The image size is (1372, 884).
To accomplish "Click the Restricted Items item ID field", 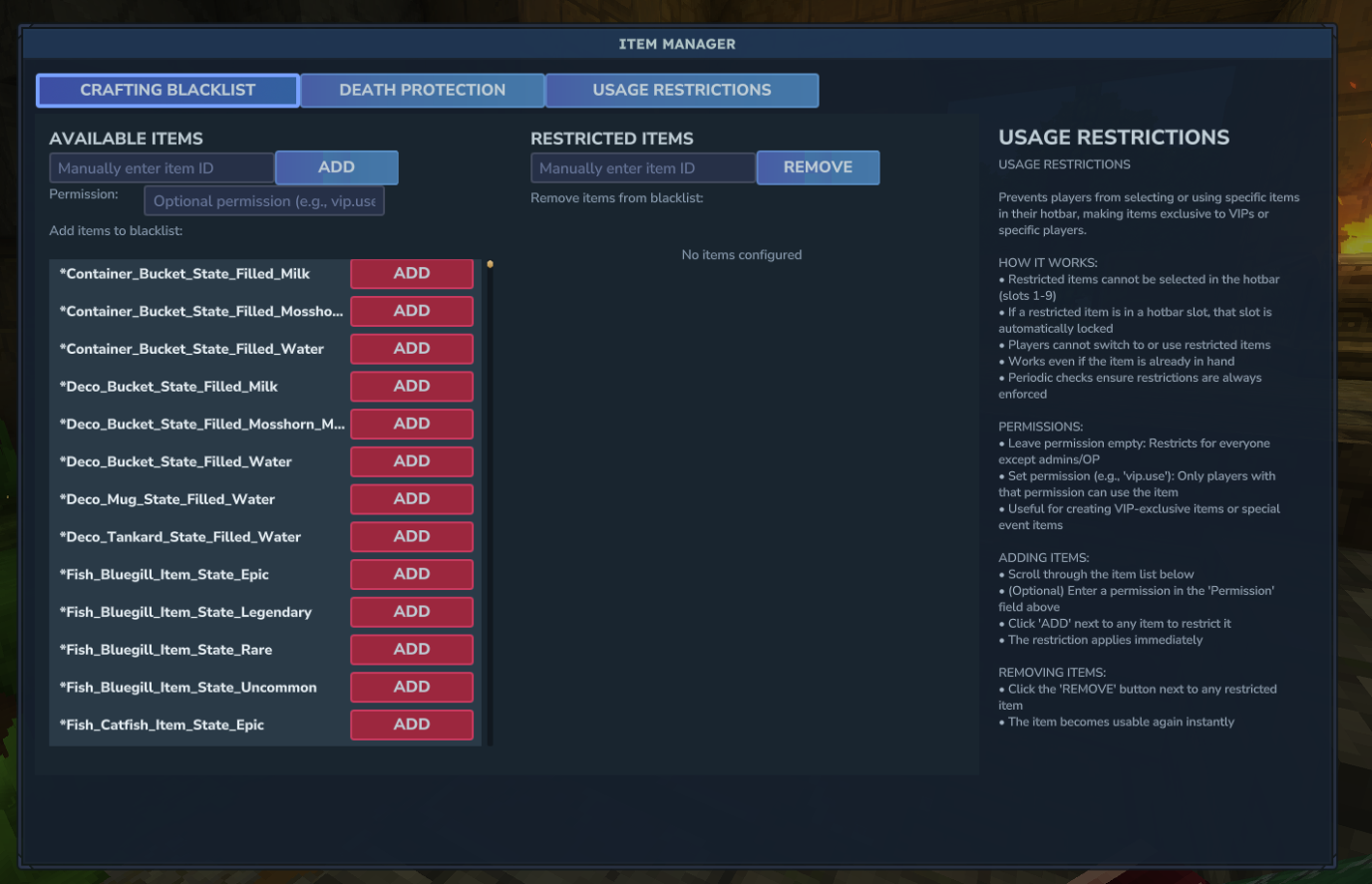I will click(643, 168).
